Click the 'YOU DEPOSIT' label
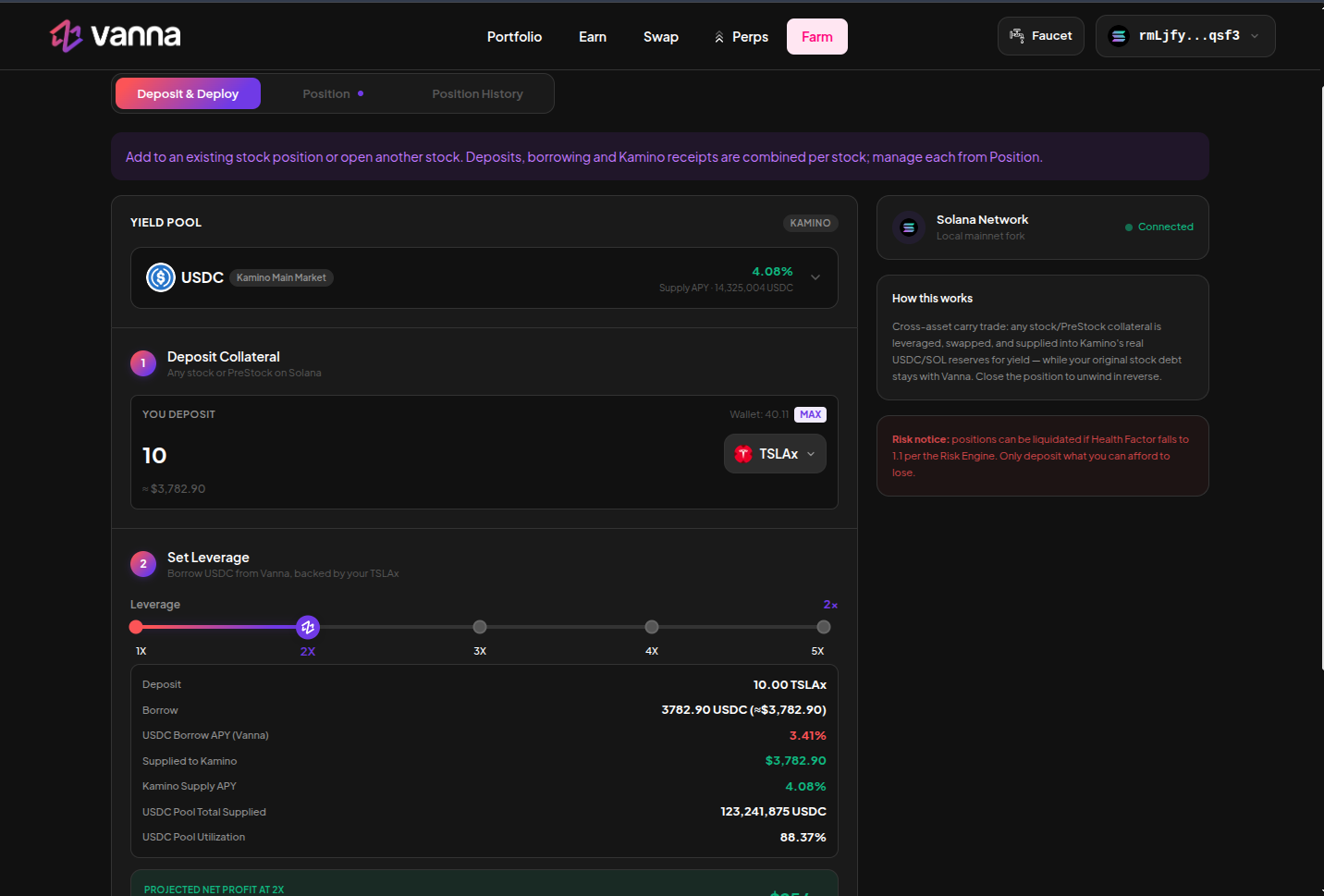 pyautogui.click(x=178, y=414)
